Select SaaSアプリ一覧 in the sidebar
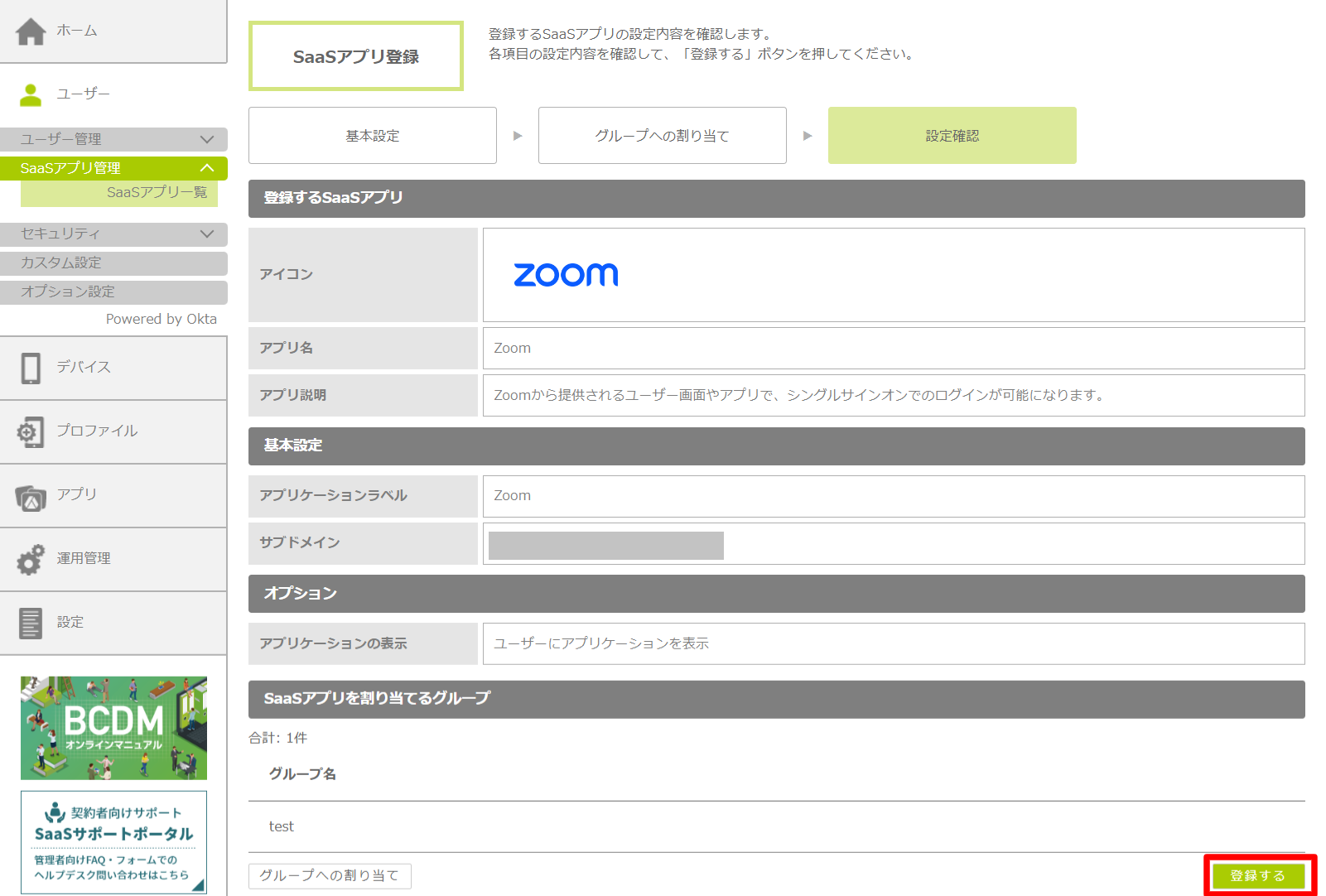 pyautogui.click(x=157, y=193)
